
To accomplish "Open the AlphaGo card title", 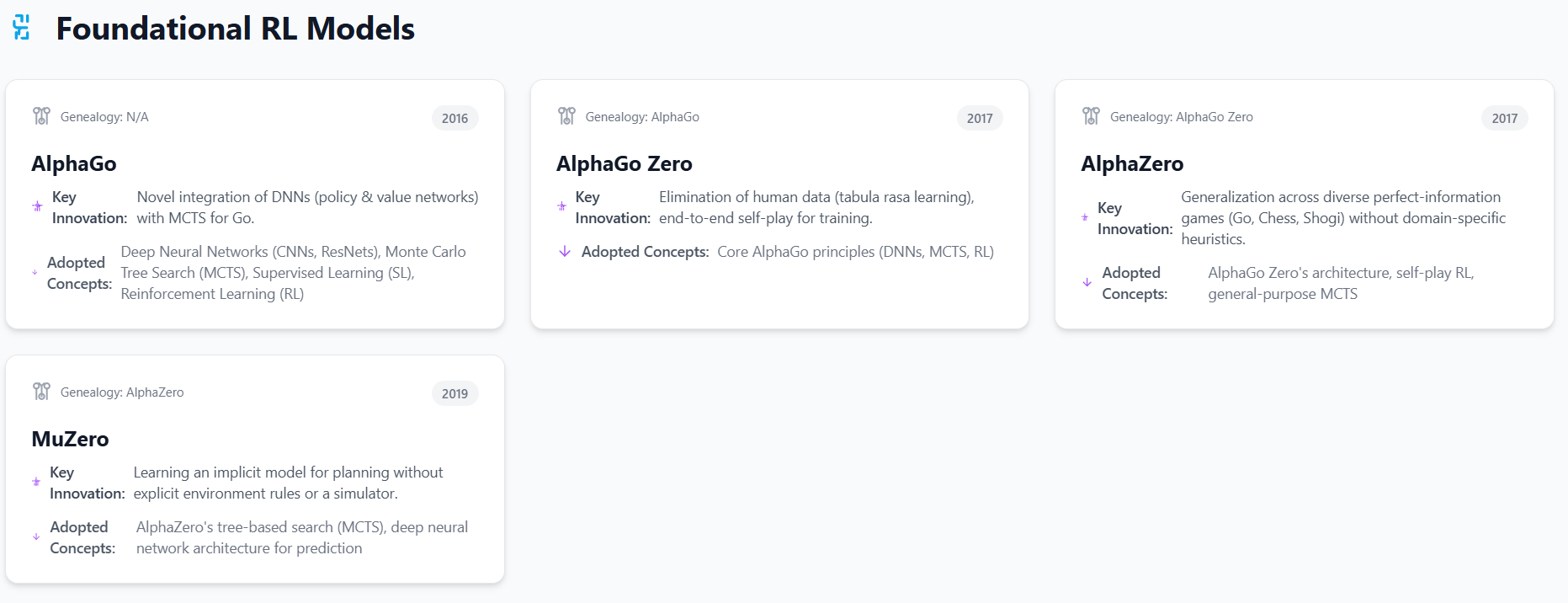I will 74,163.
